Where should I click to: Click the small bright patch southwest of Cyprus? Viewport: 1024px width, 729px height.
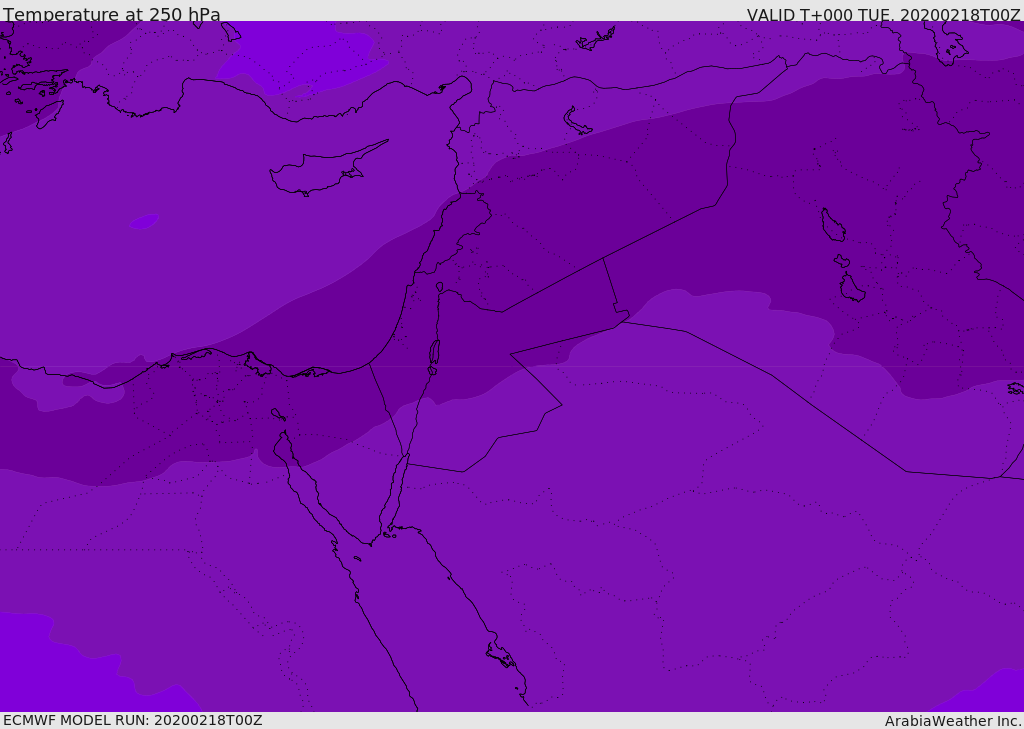(x=144, y=221)
